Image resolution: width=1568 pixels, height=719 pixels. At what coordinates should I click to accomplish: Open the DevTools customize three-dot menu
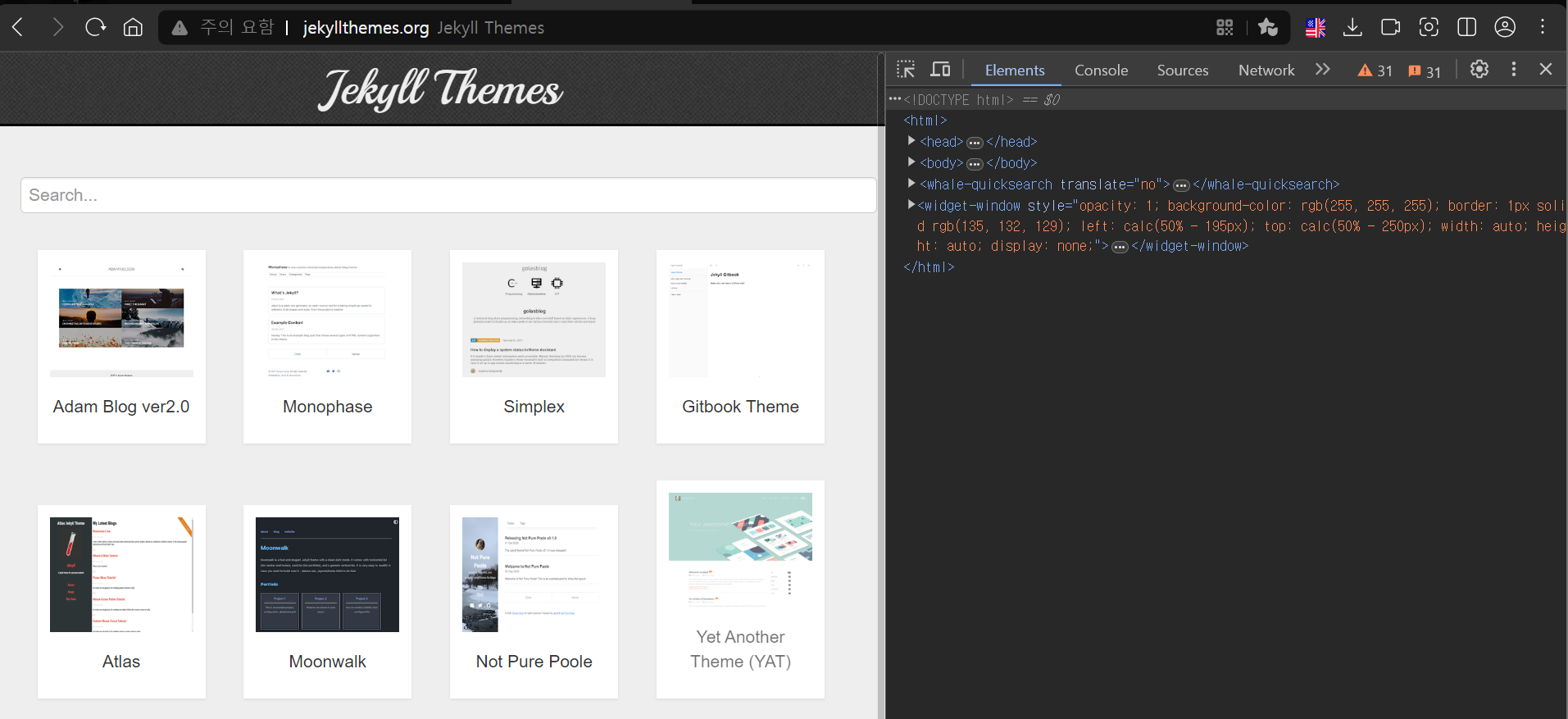[1514, 70]
